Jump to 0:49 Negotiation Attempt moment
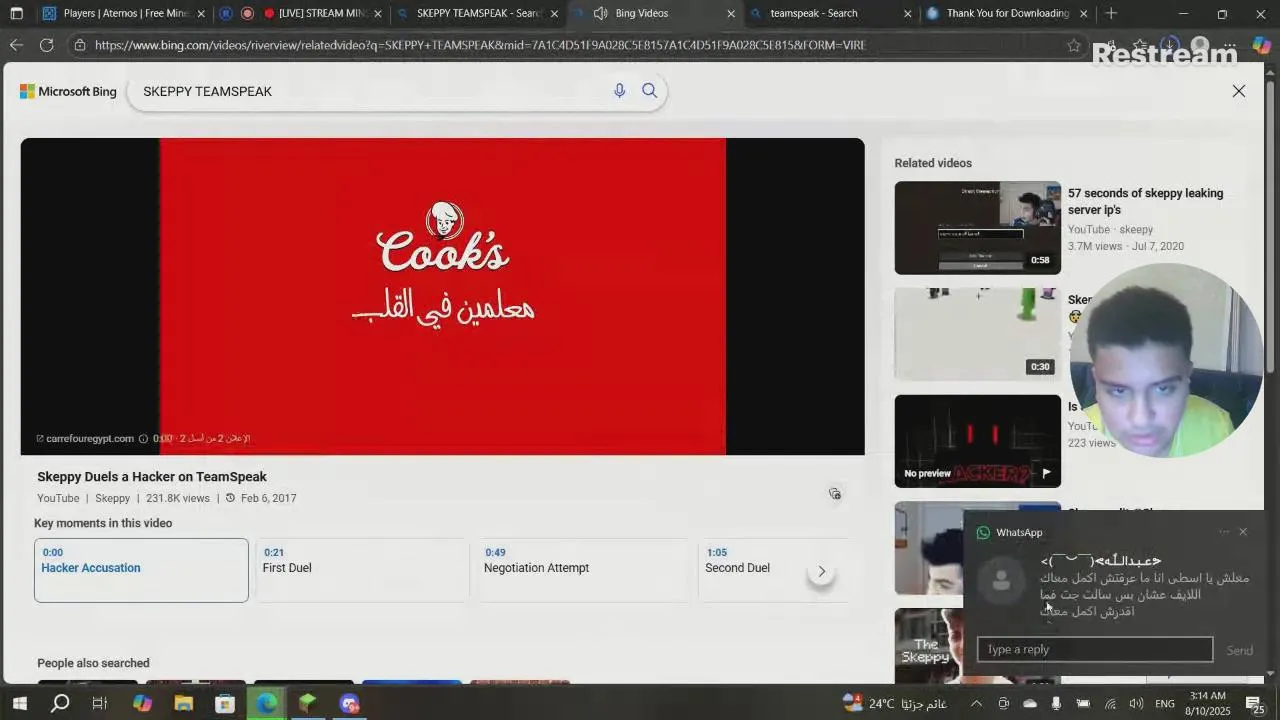 [583, 570]
